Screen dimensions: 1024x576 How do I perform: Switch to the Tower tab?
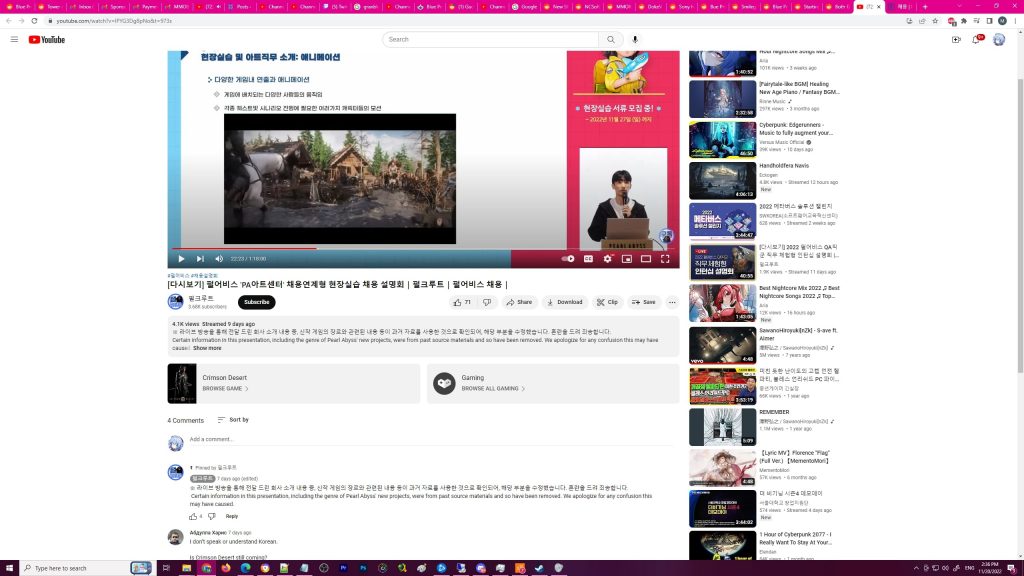coord(50,7)
